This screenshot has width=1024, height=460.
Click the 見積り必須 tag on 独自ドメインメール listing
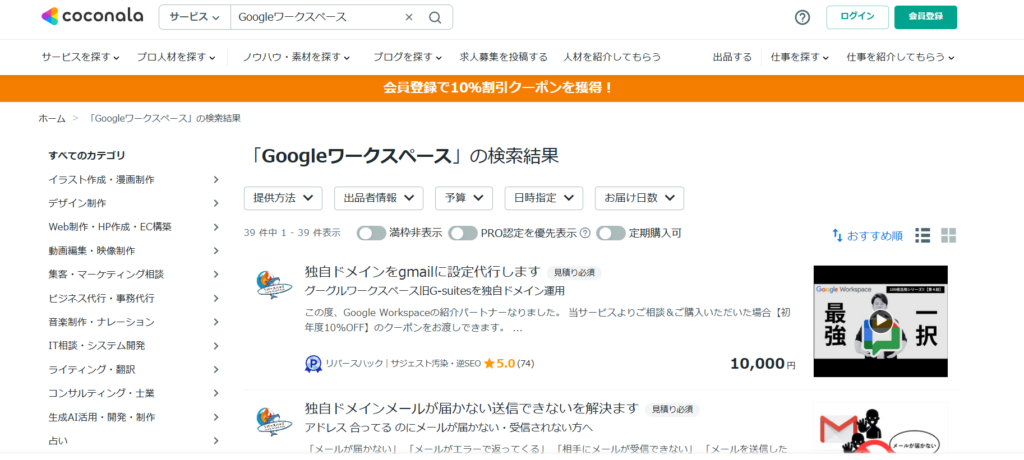coord(672,409)
